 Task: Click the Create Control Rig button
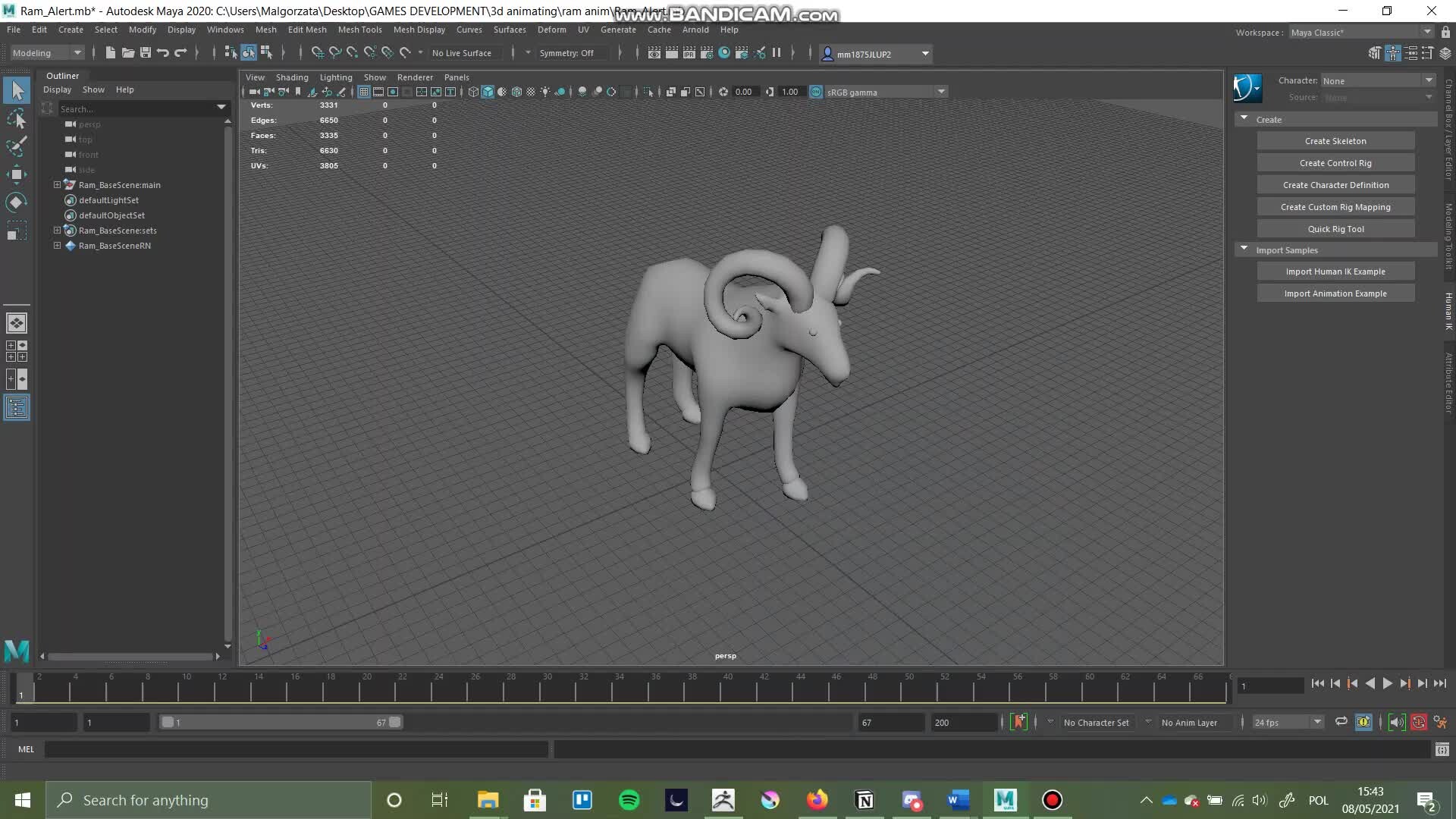pos(1335,162)
